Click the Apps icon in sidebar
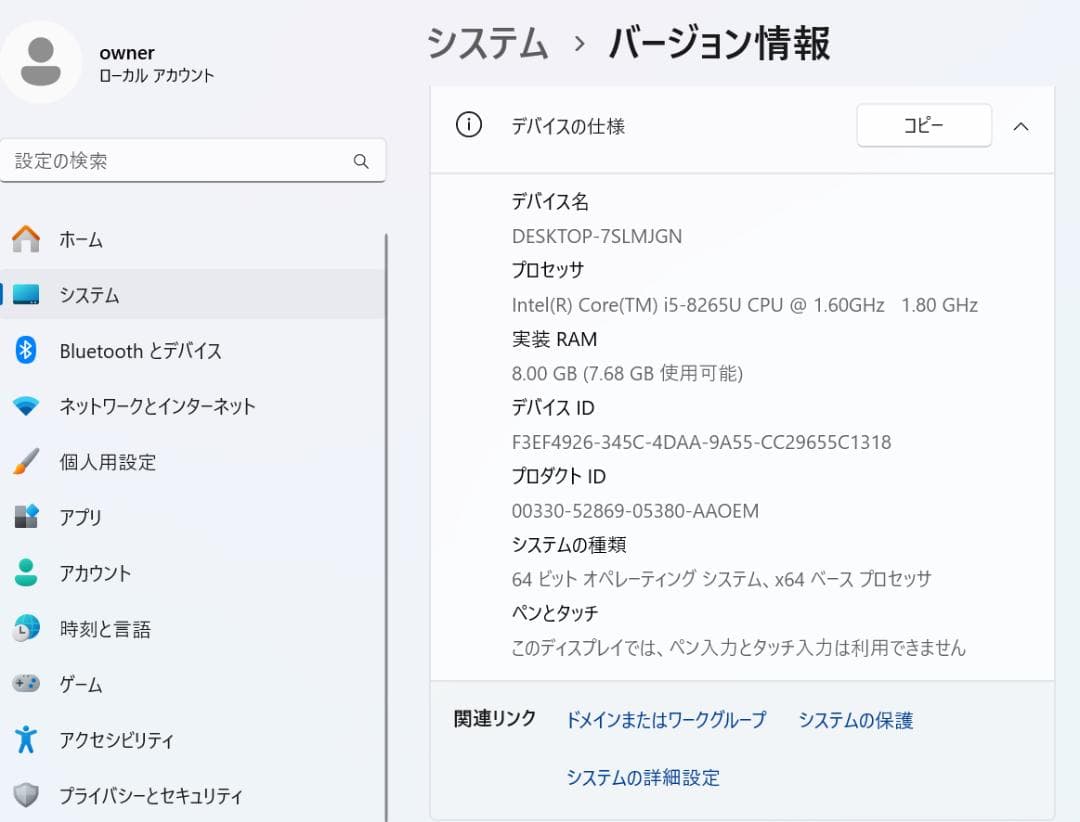 [26, 517]
